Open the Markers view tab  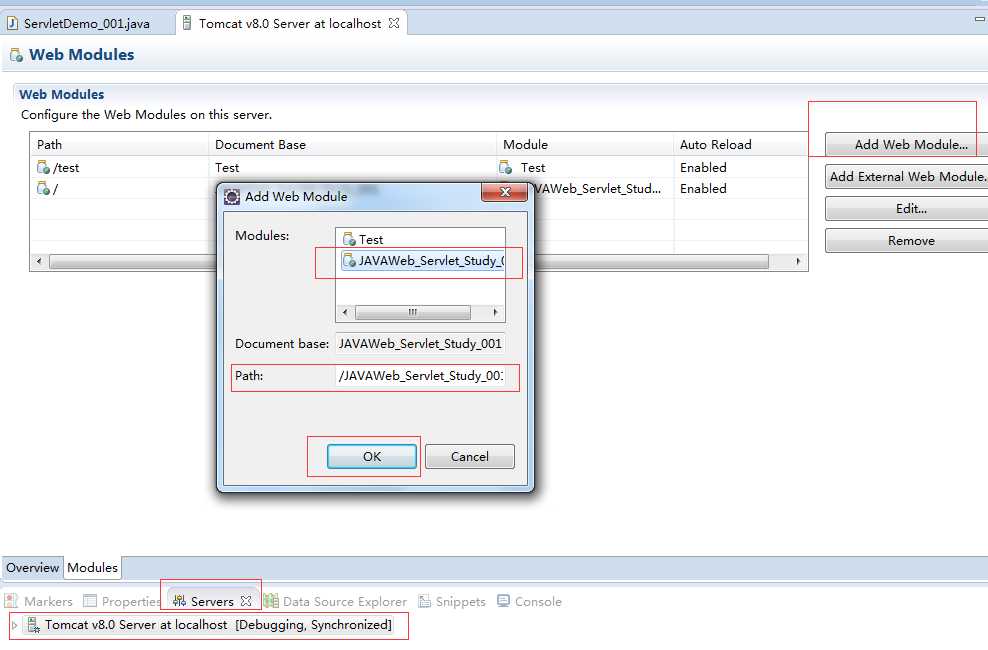(39, 602)
